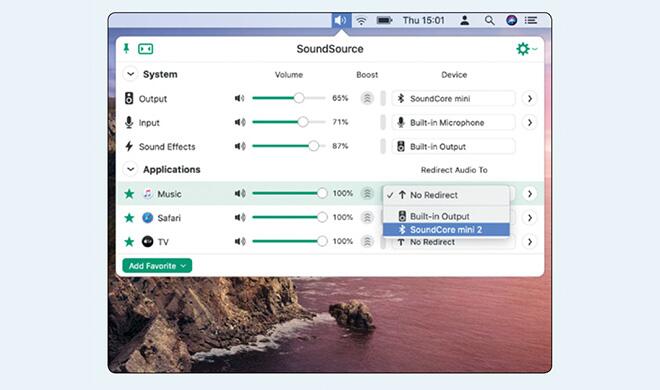Toggle boost on the Music row

tap(367, 194)
